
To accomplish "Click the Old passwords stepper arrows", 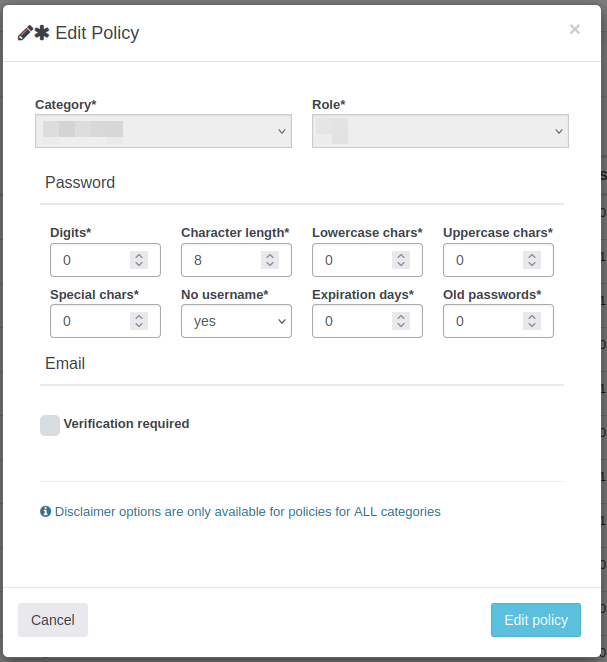I will (532, 321).
